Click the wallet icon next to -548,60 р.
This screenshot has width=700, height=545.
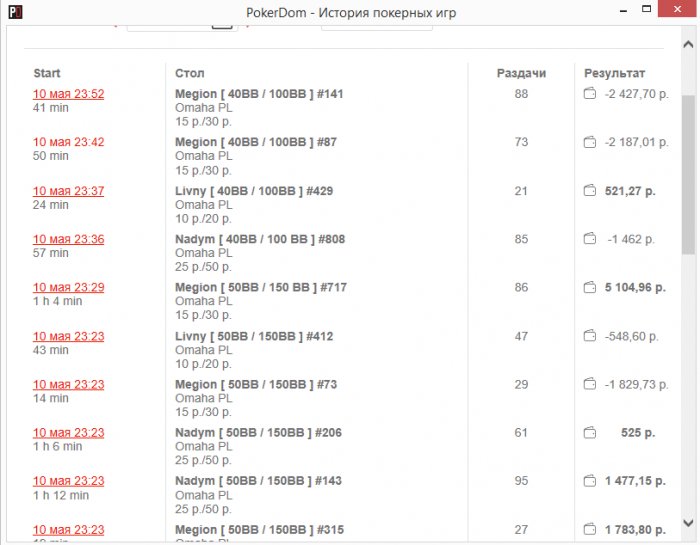590,336
